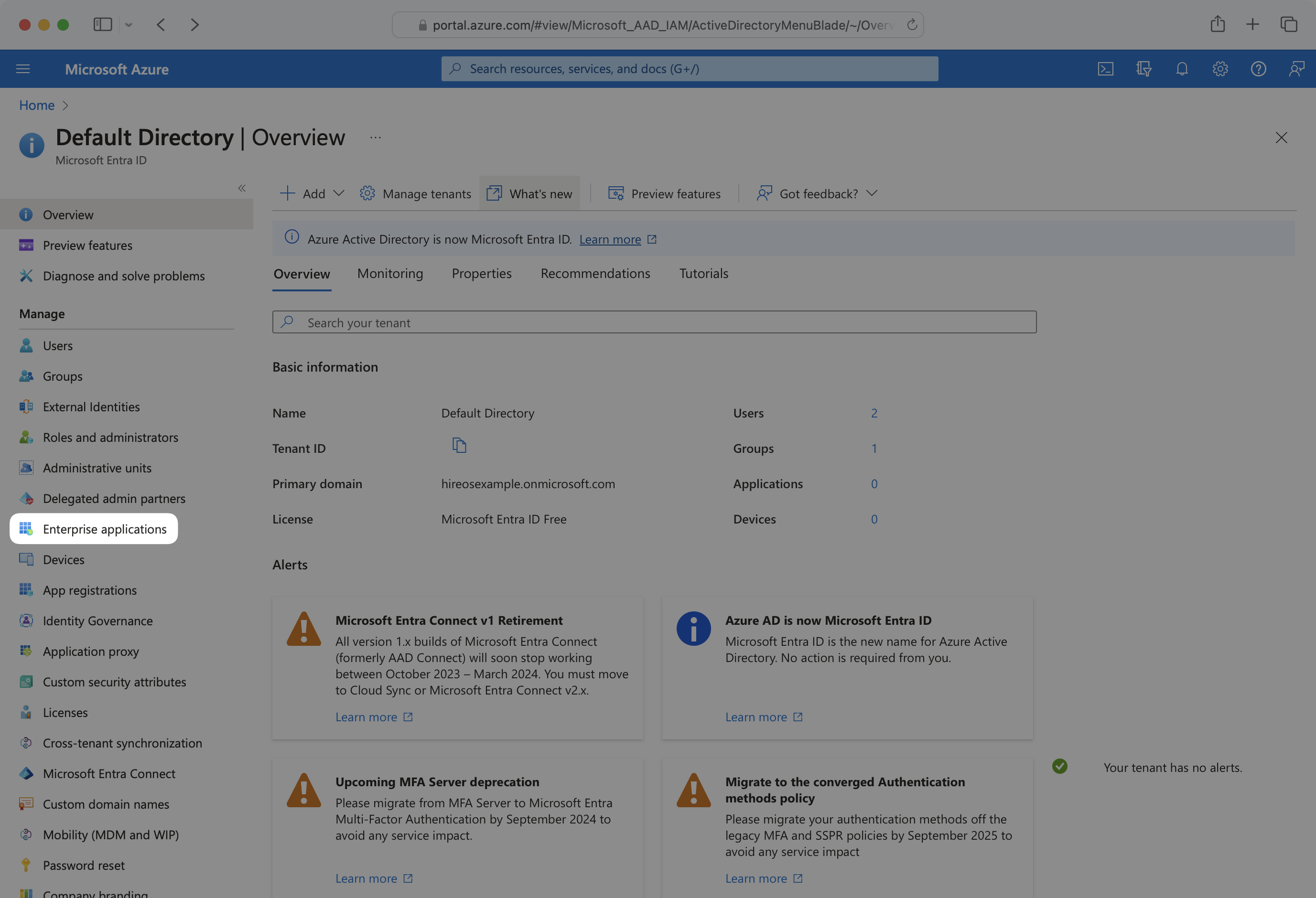The height and width of the screenshot is (898, 1316).
Task: Open the help icon in top bar
Action: pyautogui.click(x=1259, y=68)
